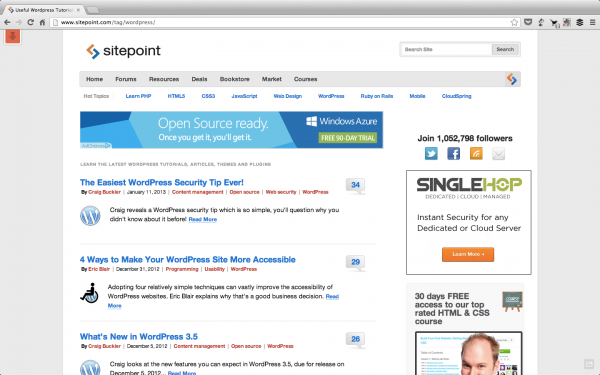
Task: Click the Search button
Action: [x=505, y=49]
